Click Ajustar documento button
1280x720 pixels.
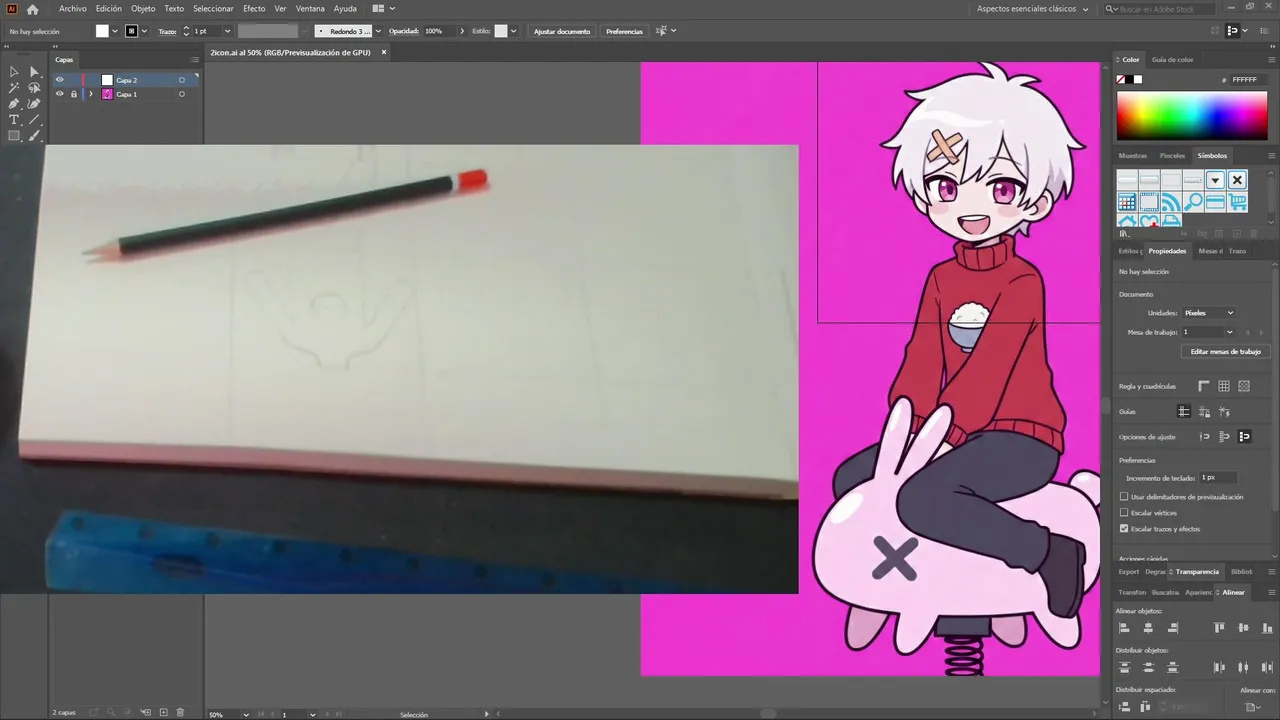(562, 31)
